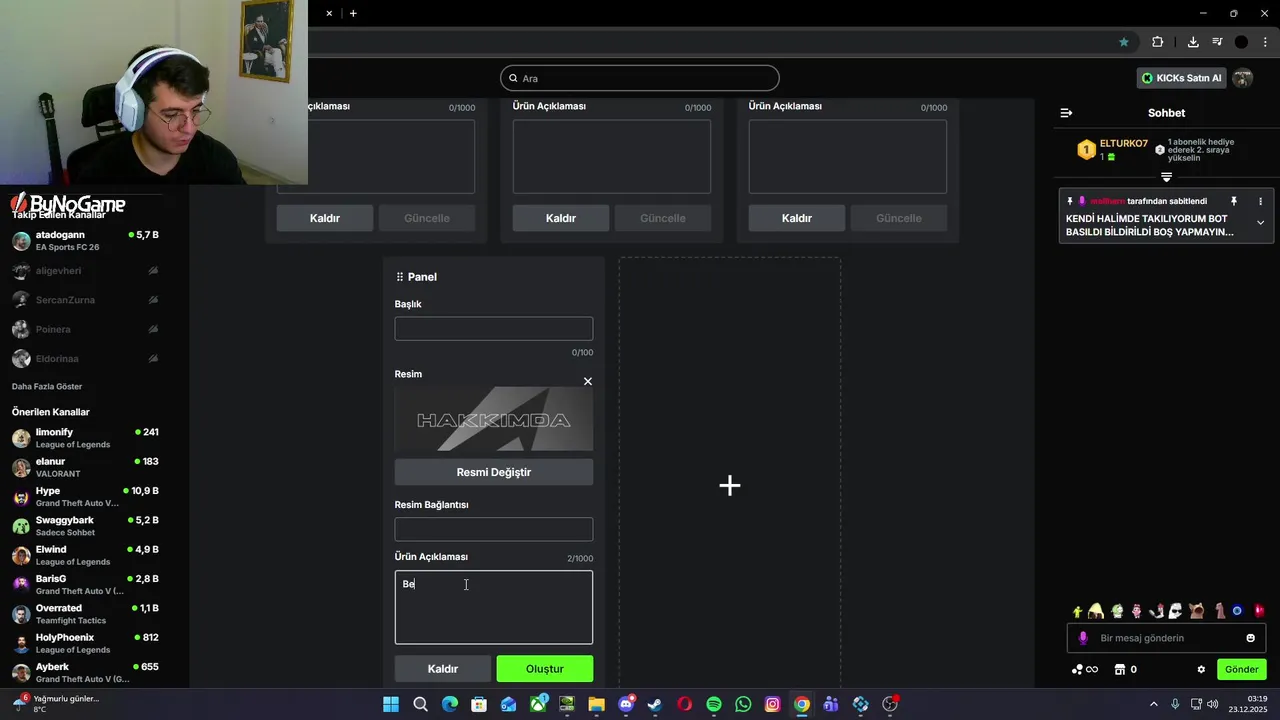Open Discord from the taskbar
The image size is (1280, 720).
pos(626,704)
